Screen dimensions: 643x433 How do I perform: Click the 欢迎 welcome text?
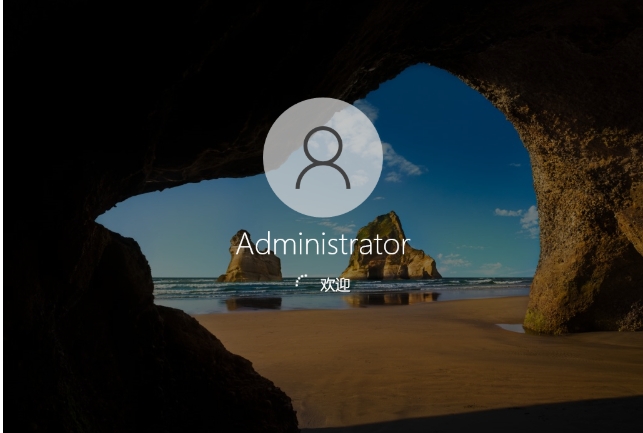click(x=335, y=285)
